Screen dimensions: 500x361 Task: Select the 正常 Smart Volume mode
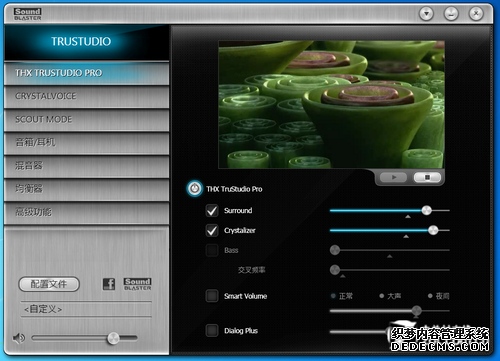[342, 296]
